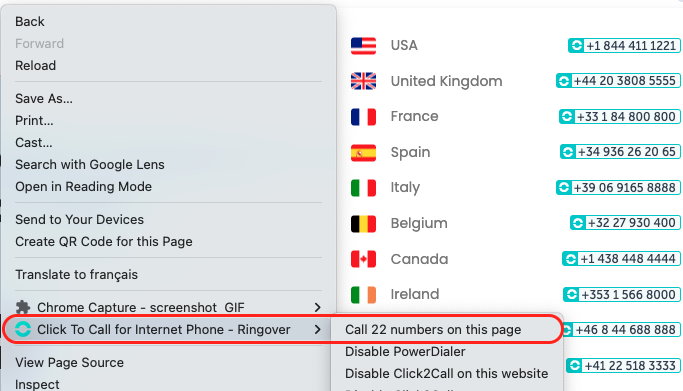Click the Ringover icon beside Ireland number
Viewport: 683px width, 391px height.
point(571,294)
